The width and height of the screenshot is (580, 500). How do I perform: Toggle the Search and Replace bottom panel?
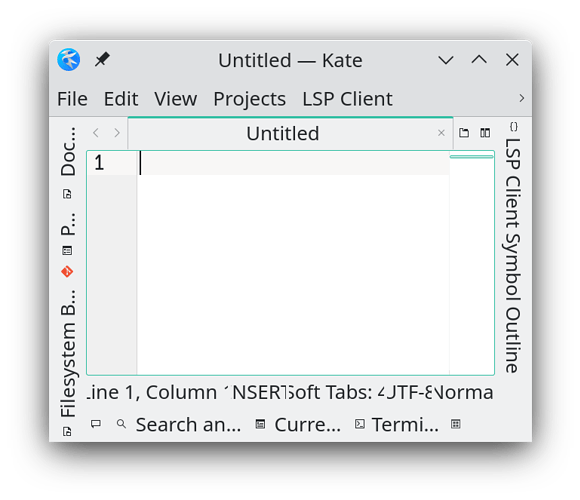[x=179, y=424]
